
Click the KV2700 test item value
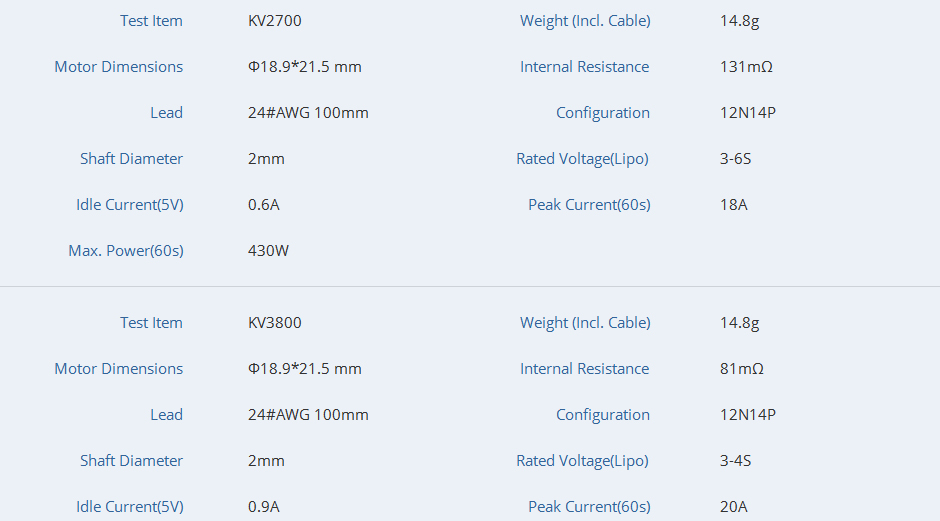274,21
